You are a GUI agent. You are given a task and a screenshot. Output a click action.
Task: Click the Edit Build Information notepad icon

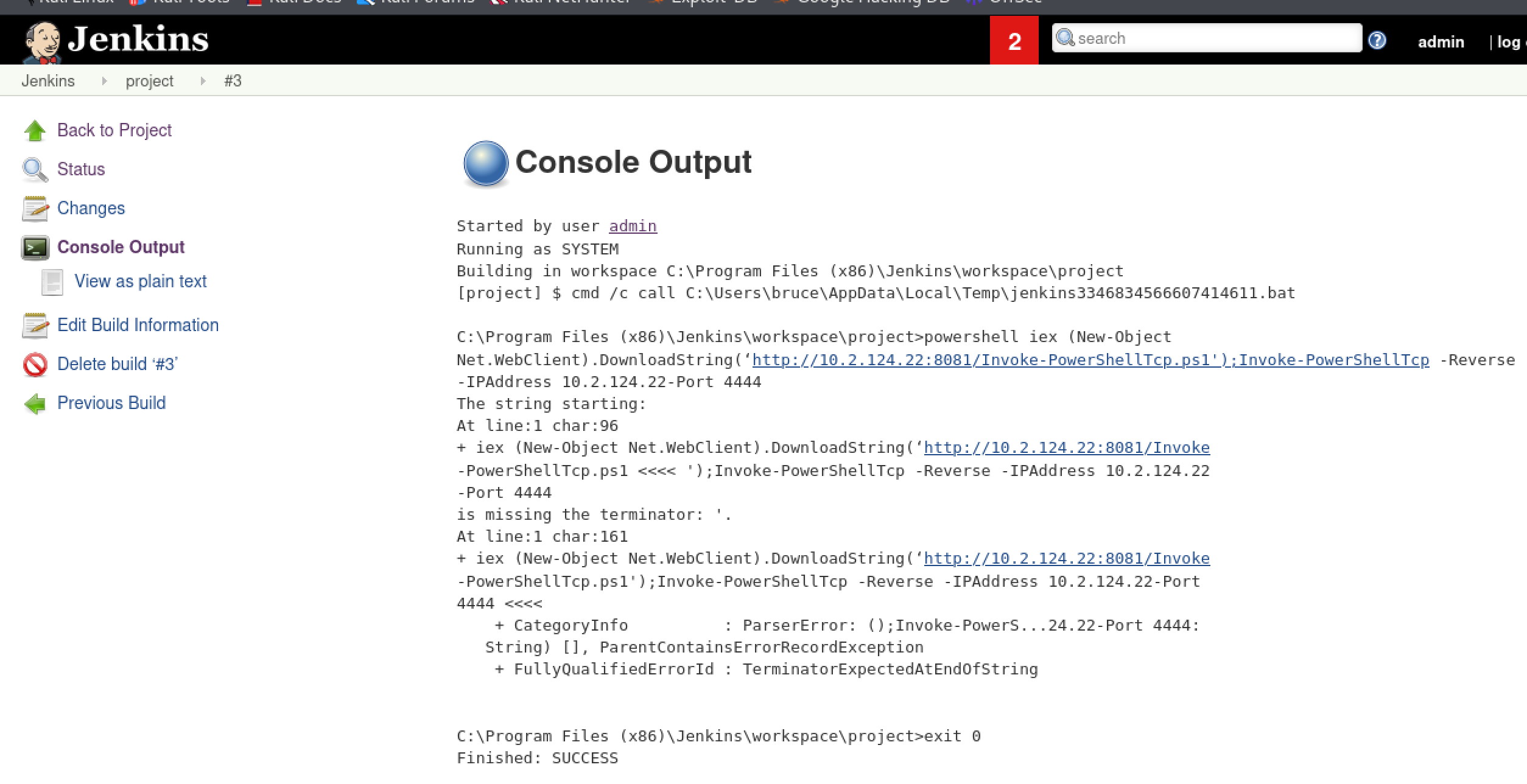click(x=35, y=326)
